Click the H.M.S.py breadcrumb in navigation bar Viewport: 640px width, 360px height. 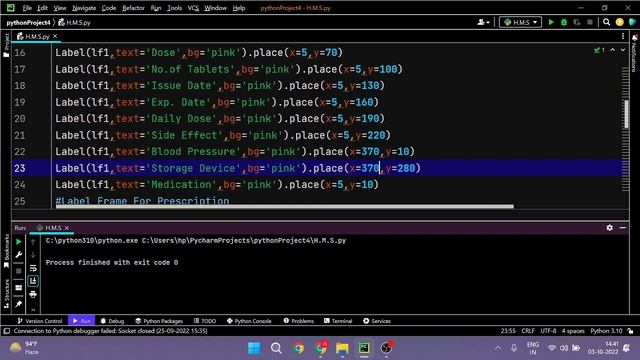74,22
